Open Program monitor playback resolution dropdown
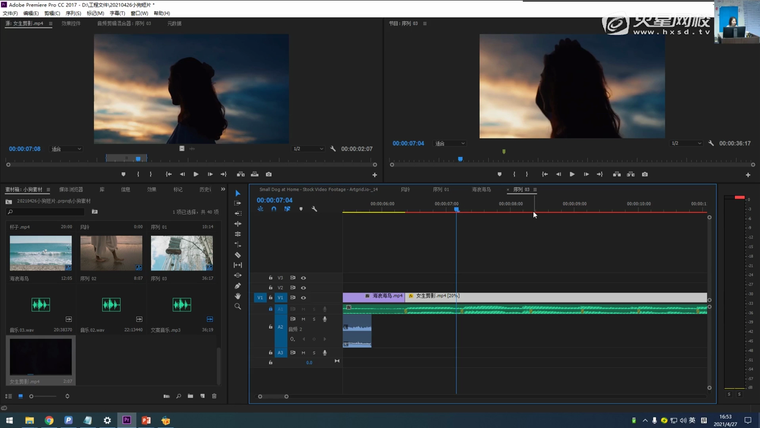Viewport: 760px width, 428px height. (x=686, y=143)
